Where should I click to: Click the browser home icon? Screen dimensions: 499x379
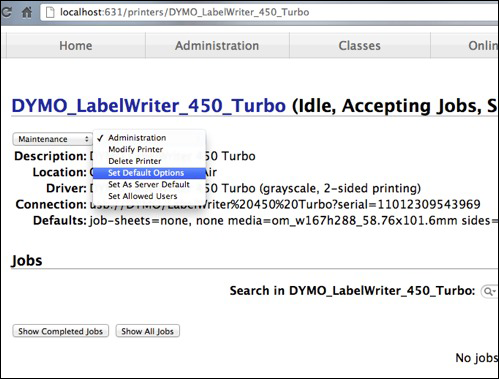[x=27, y=12]
